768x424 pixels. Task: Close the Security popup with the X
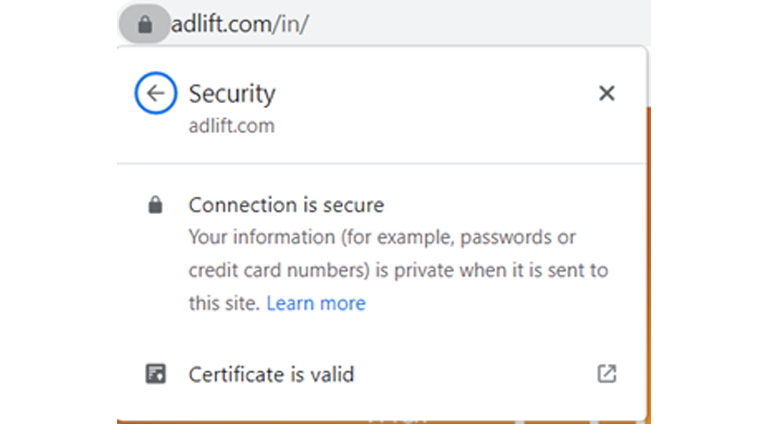pos(606,93)
